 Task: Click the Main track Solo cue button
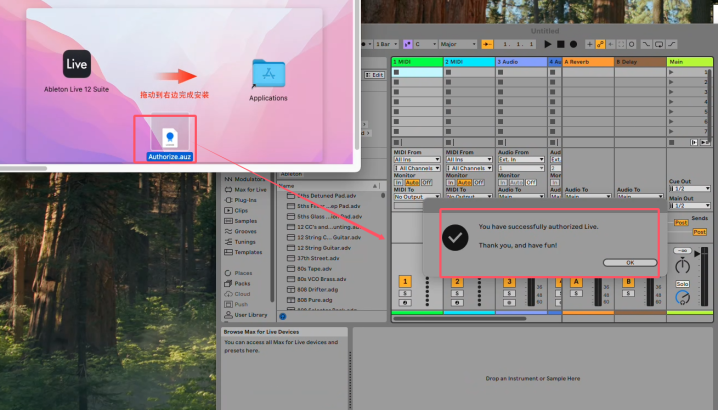click(x=682, y=284)
